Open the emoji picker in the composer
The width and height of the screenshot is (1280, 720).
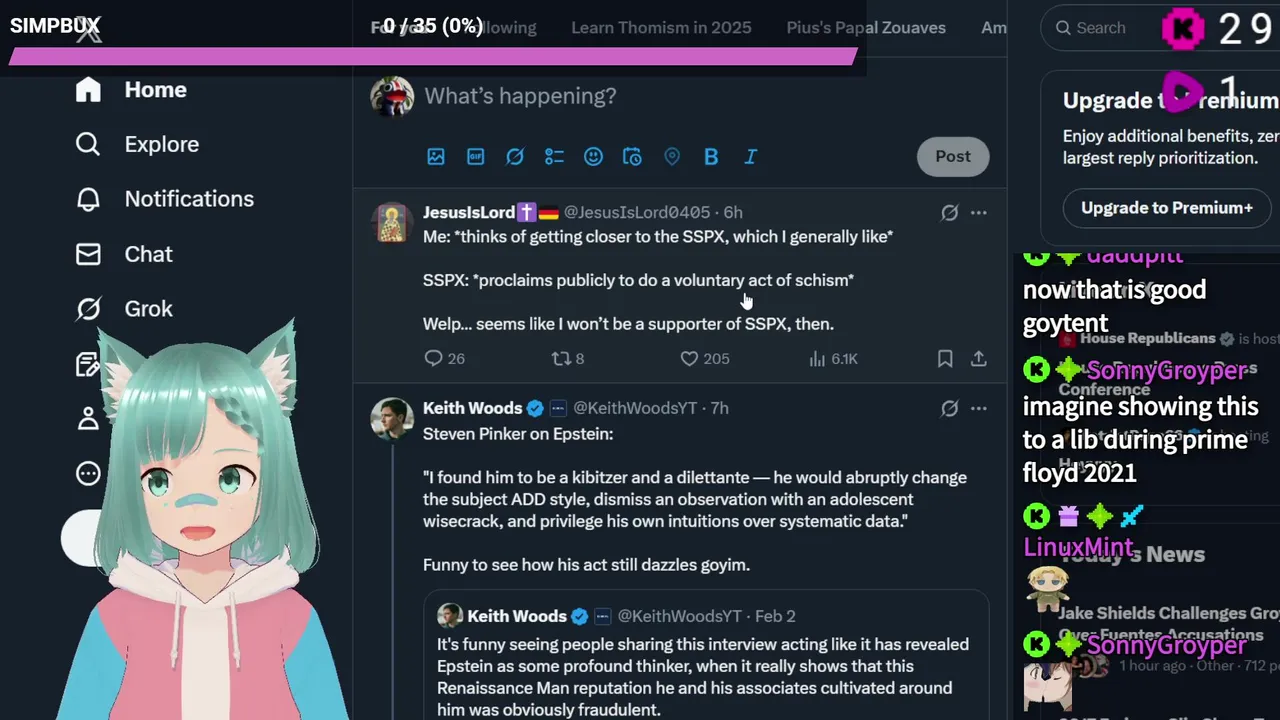593,156
